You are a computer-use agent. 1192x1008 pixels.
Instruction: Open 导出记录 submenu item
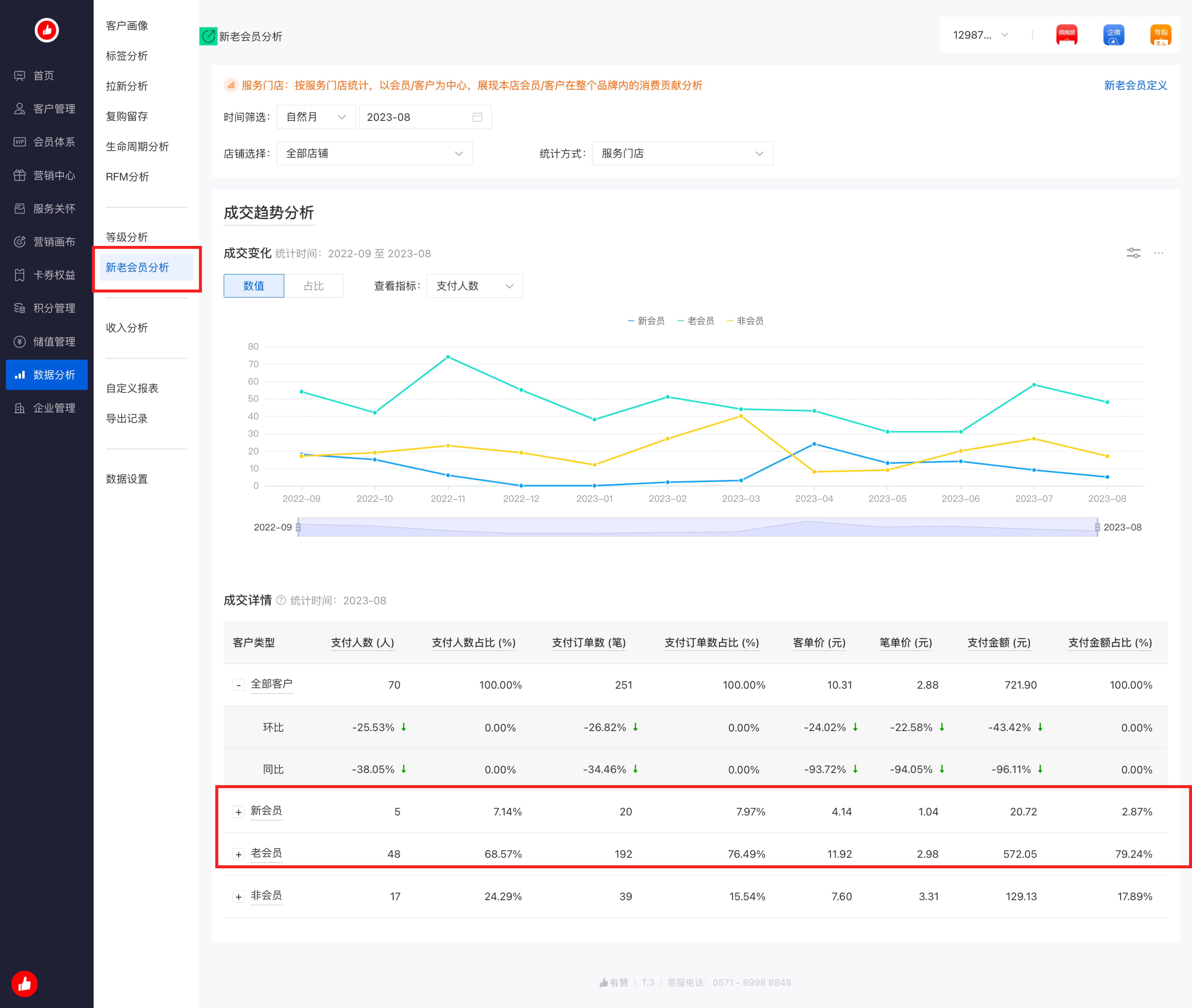point(127,419)
